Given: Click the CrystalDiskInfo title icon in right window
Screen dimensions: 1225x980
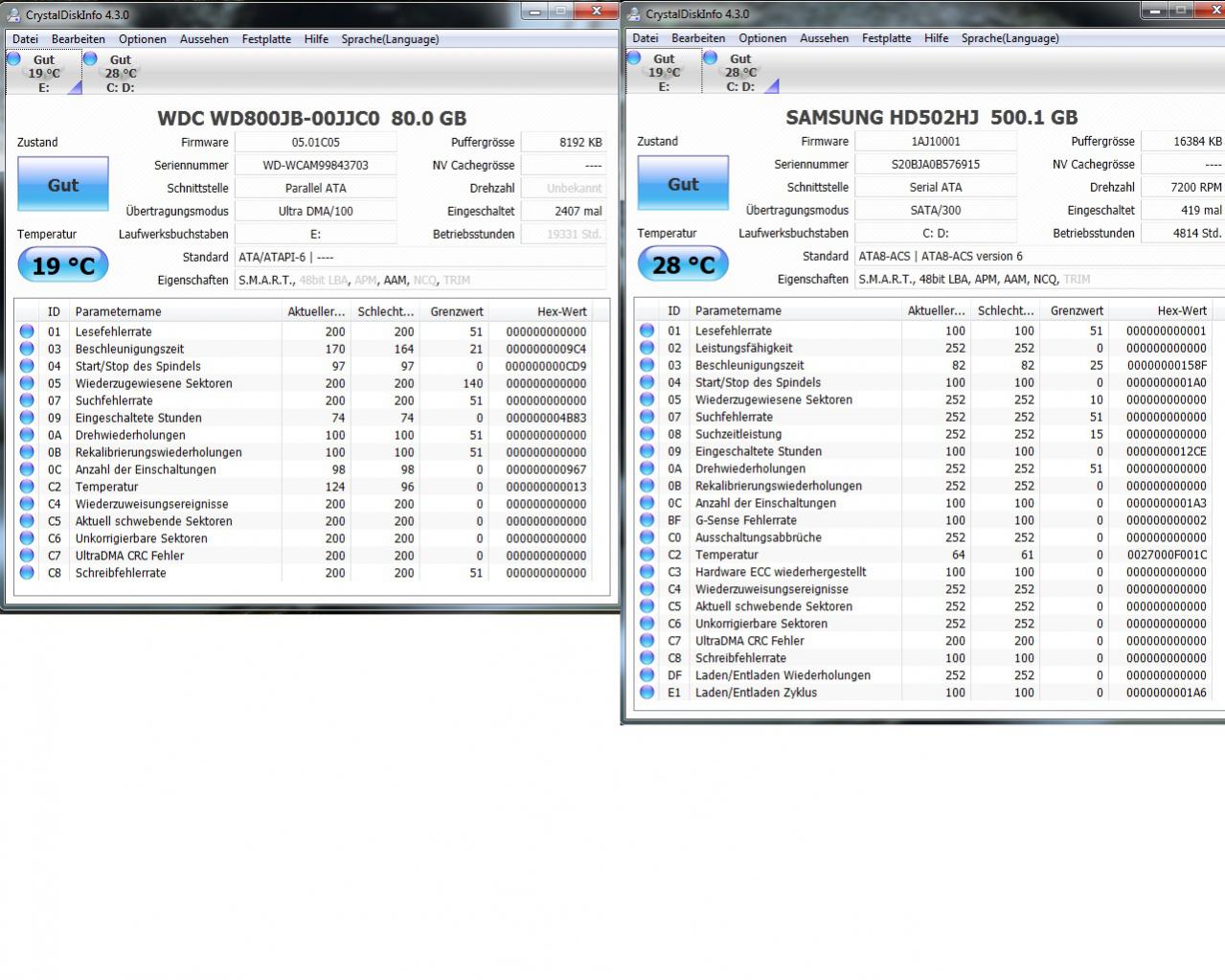Looking at the screenshot, I should point(633,13).
